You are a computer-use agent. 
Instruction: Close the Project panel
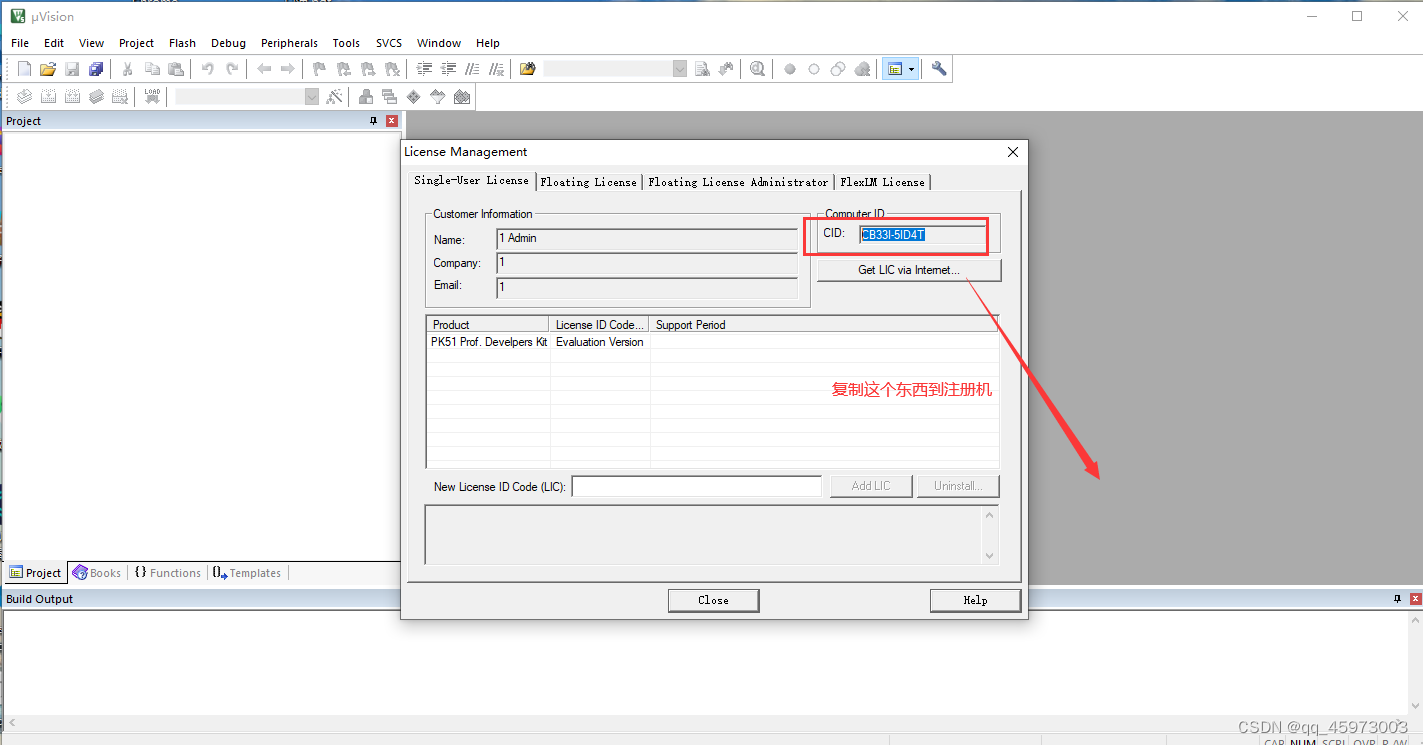coord(392,120)
